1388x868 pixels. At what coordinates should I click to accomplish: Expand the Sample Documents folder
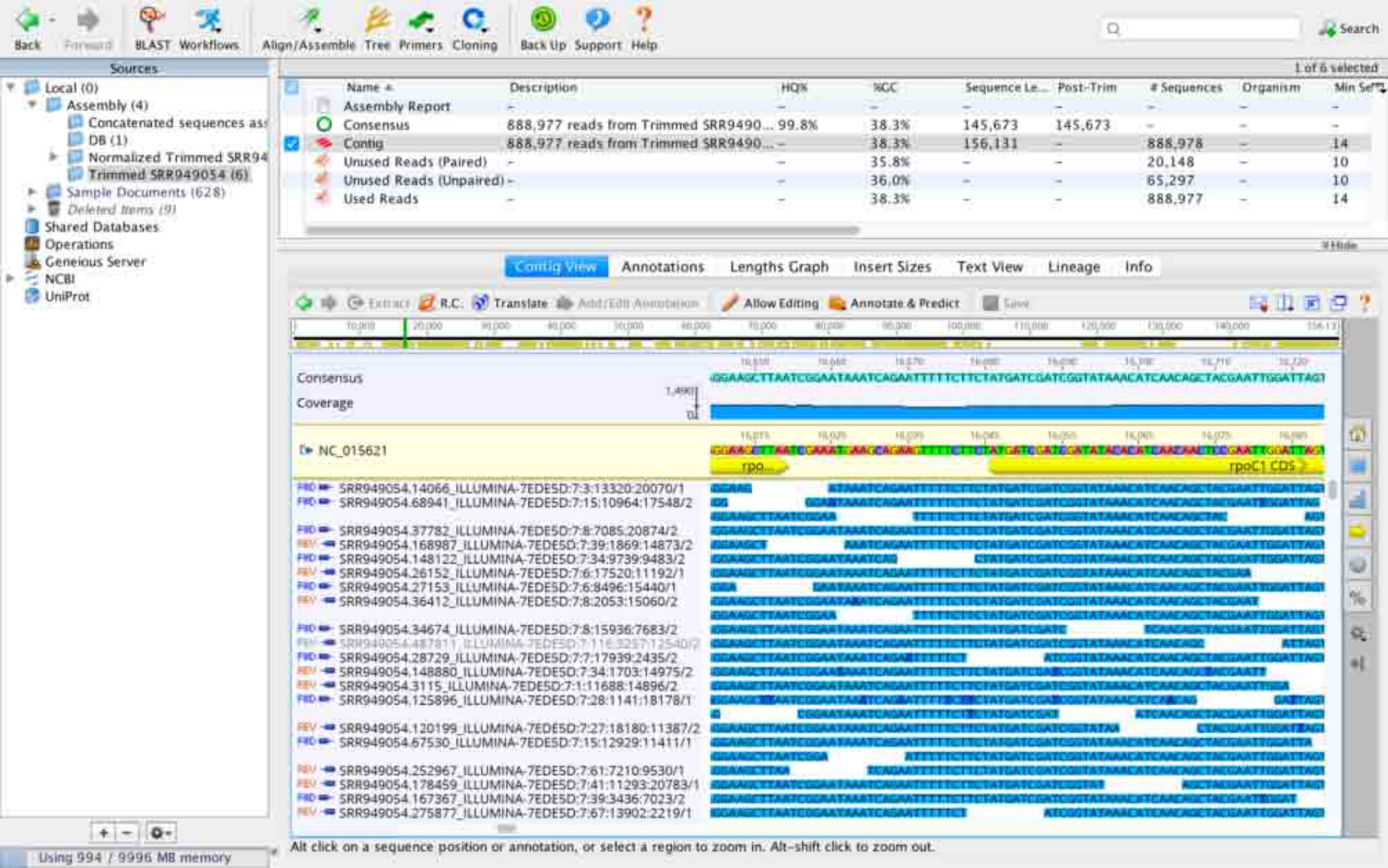[32, 192]
